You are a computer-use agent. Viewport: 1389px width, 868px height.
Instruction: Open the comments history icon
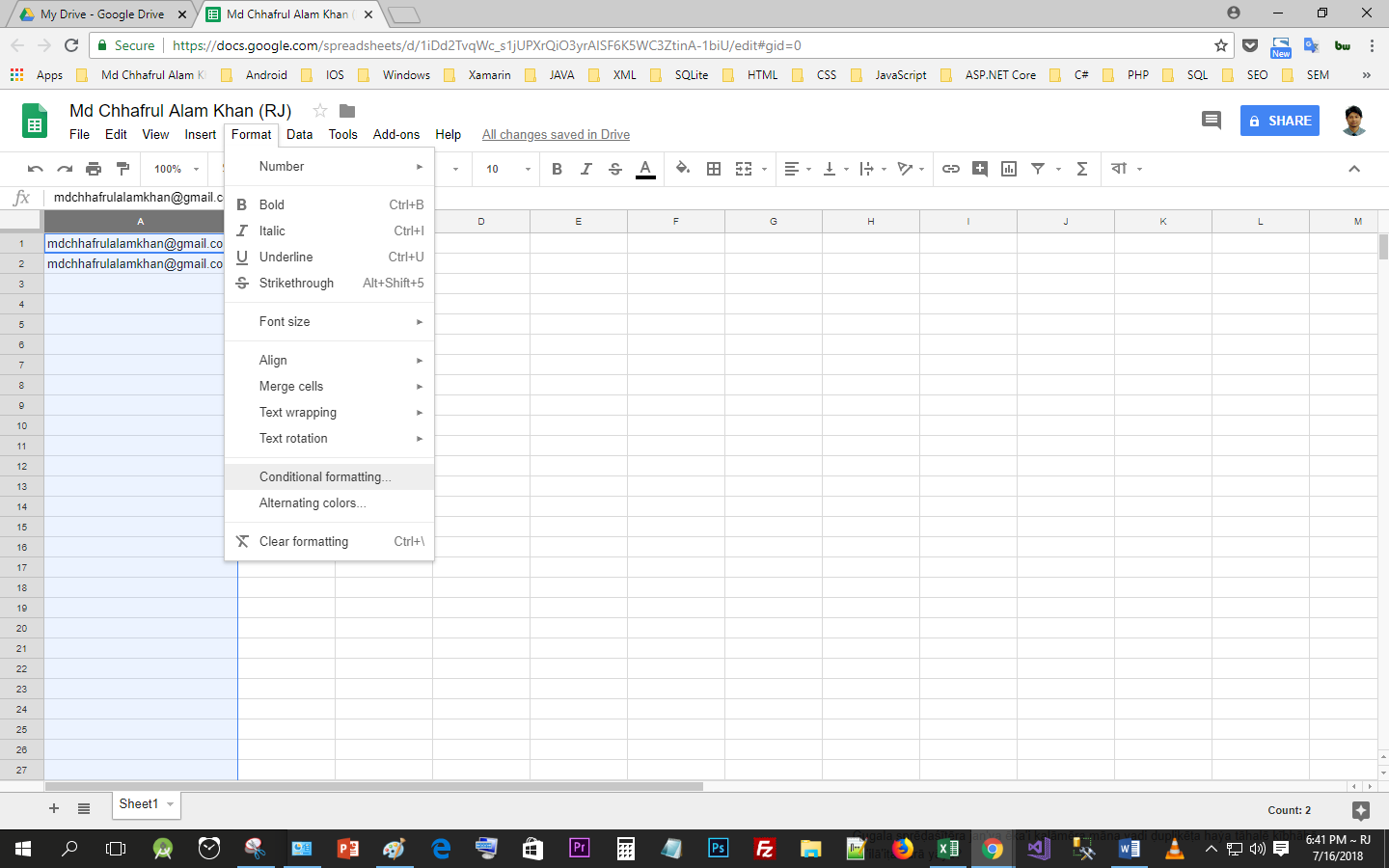point(1211,121)
